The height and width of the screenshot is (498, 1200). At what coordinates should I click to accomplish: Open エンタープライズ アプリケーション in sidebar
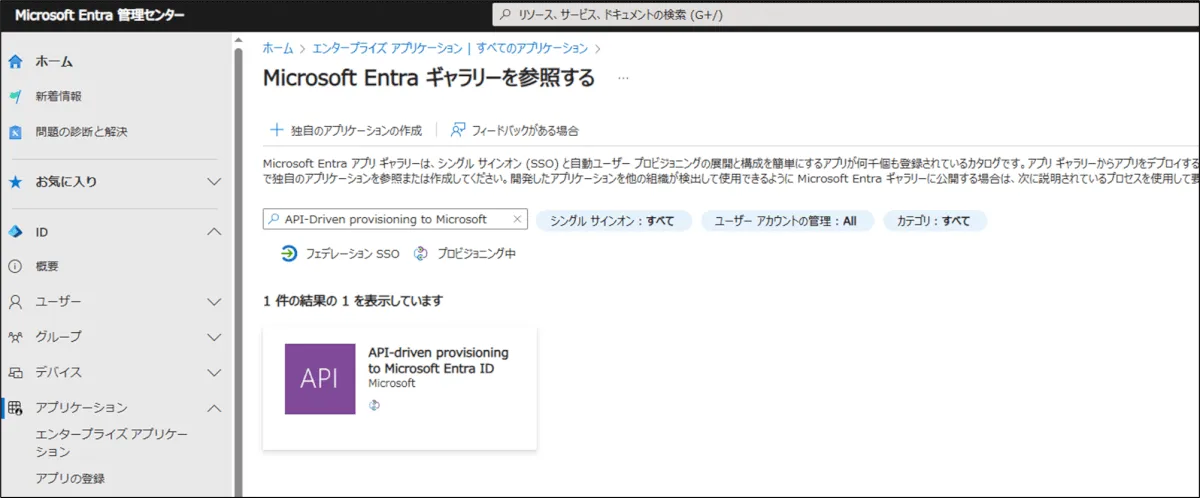tap(111, 443)
